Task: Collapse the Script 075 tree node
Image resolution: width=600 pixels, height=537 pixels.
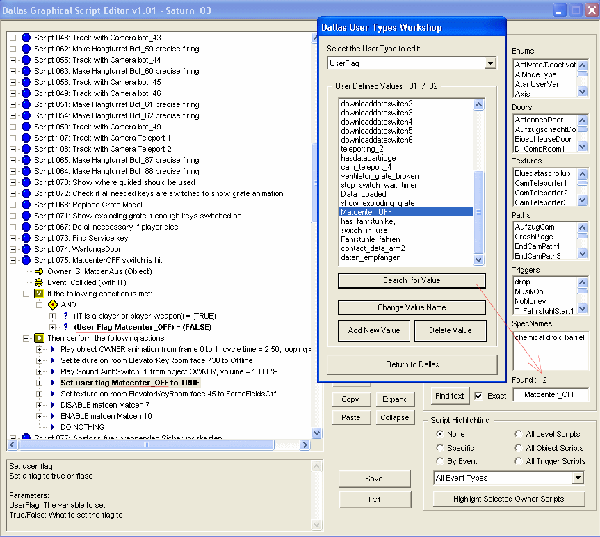Action: click(11, 260)
